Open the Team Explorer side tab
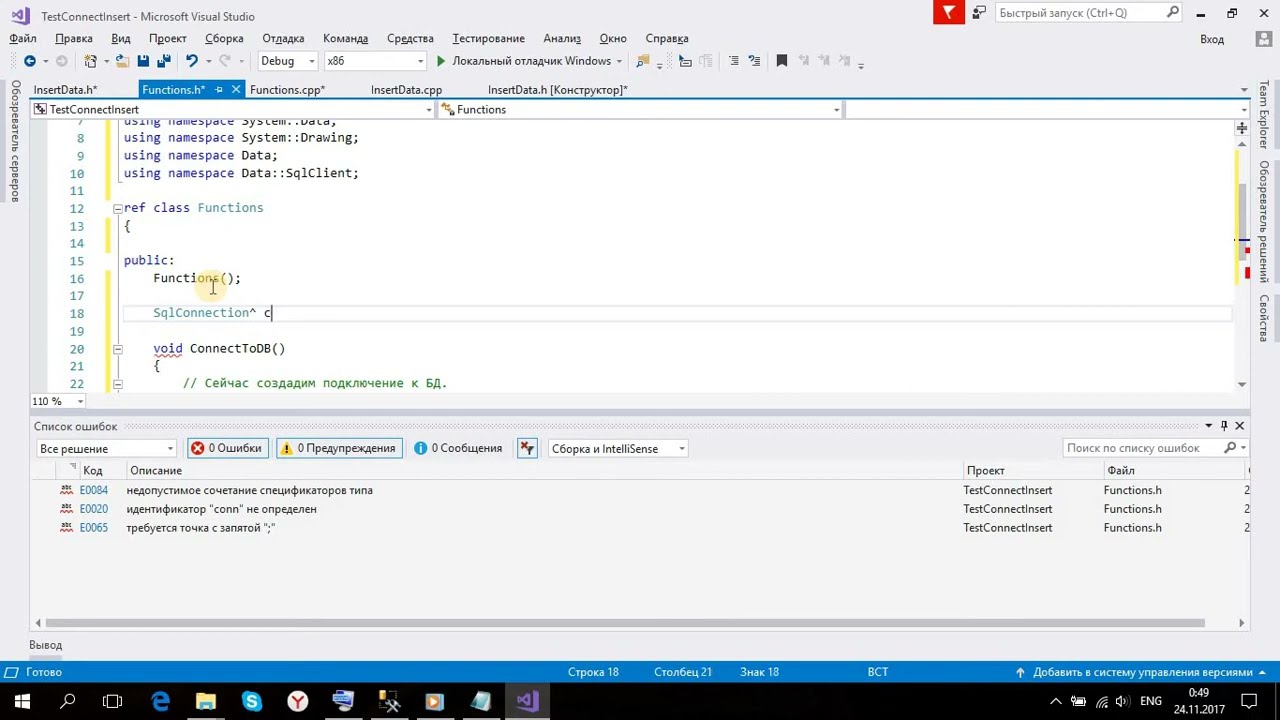Image resolution: width=1280 pixels, height=720 pixels. pyautogui.click(x=1264, y=115)
